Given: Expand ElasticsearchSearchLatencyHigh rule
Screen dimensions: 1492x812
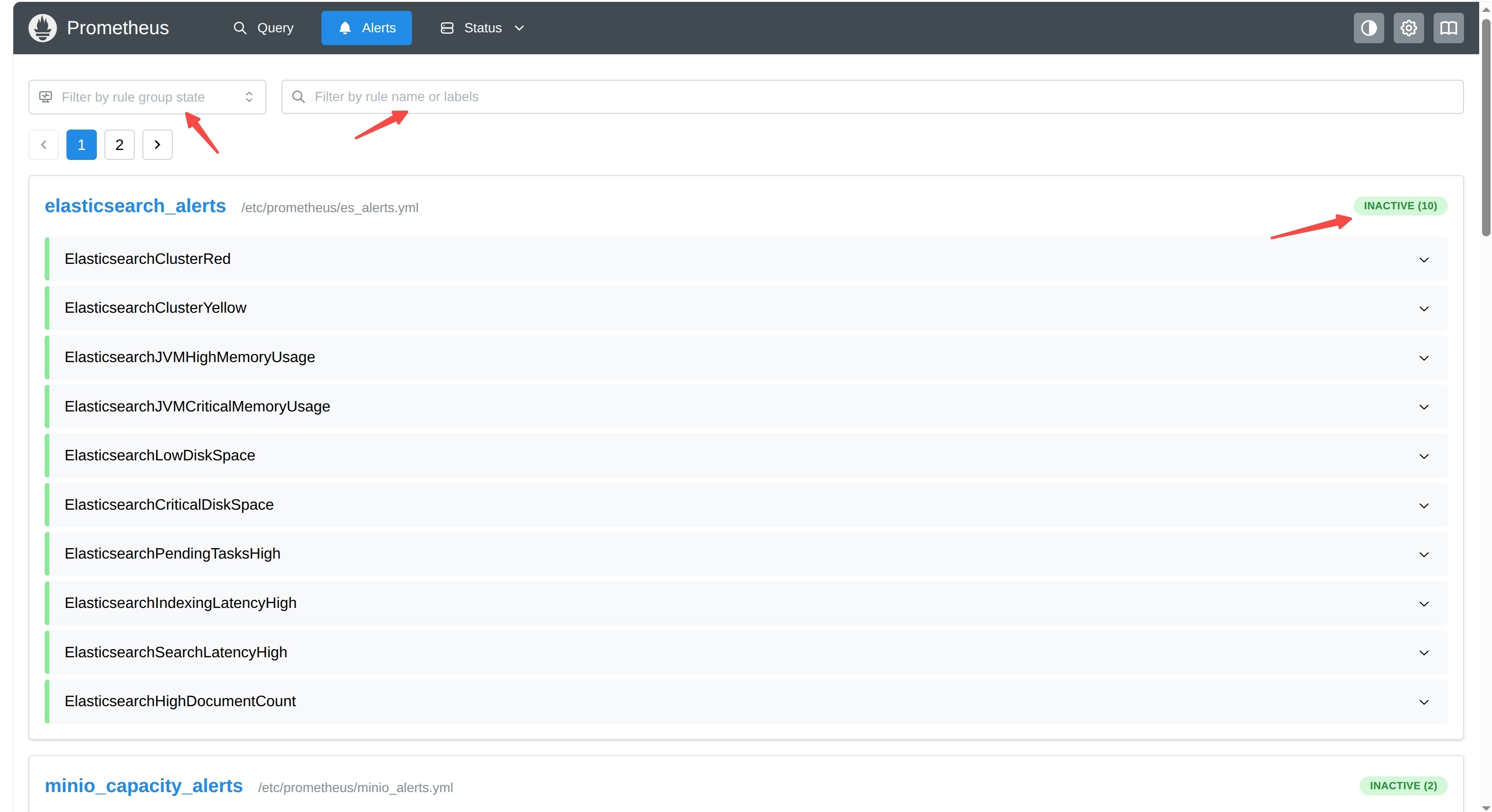Looking at the screenshot, I should pyautogui.click(x=746, y=652).
